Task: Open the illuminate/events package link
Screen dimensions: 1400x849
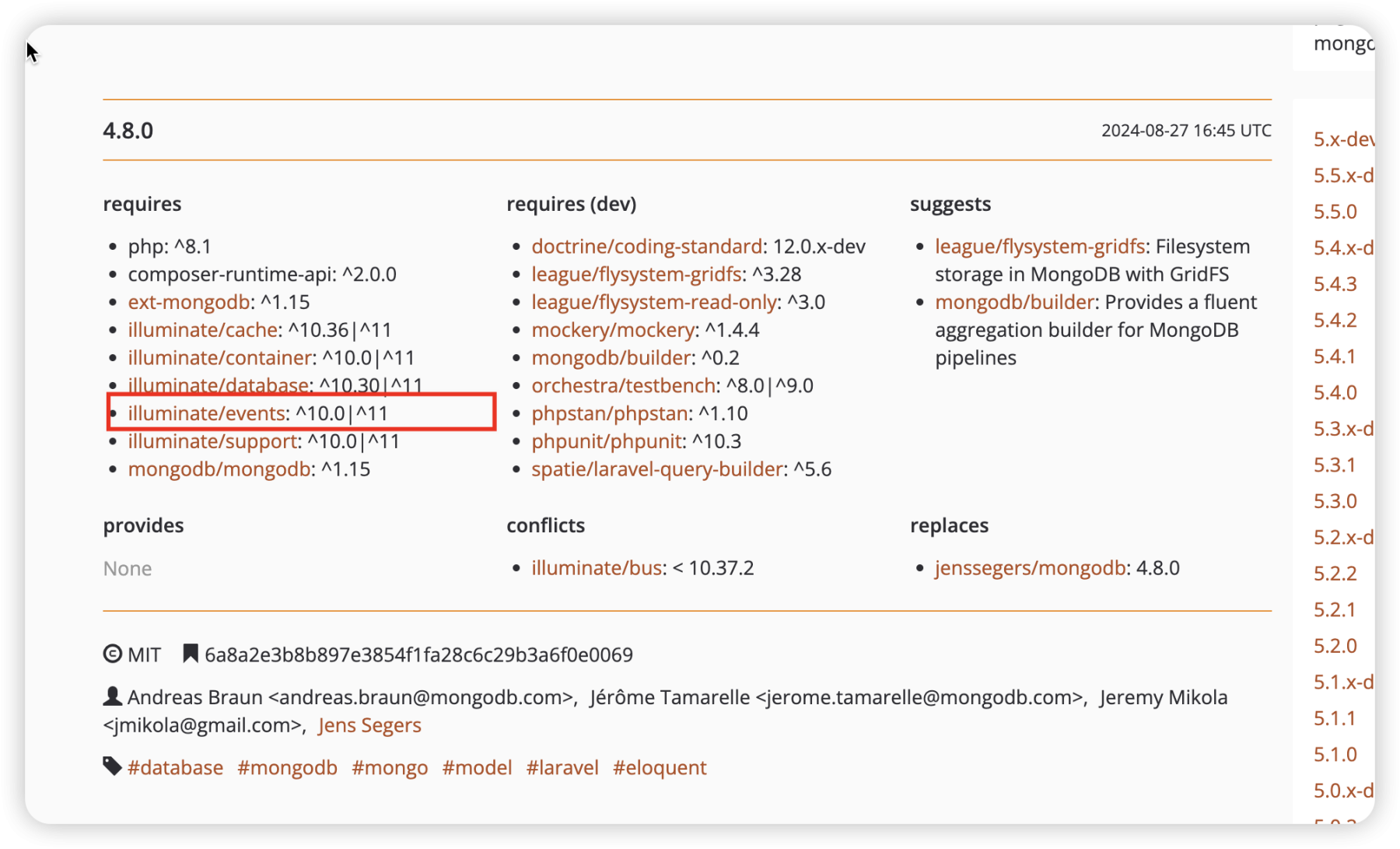Action: [206, 413]
